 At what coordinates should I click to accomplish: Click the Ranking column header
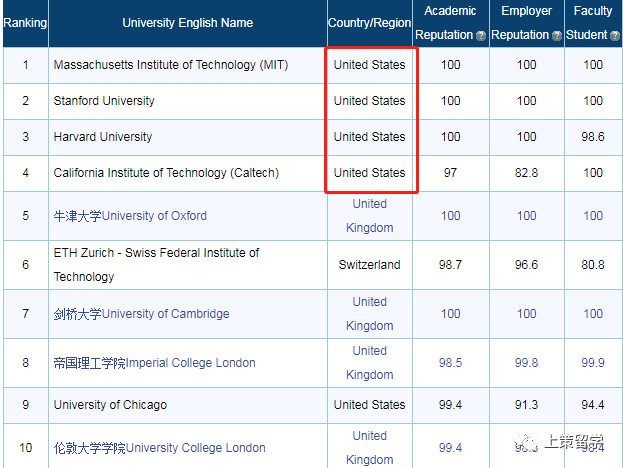[25, 23]
